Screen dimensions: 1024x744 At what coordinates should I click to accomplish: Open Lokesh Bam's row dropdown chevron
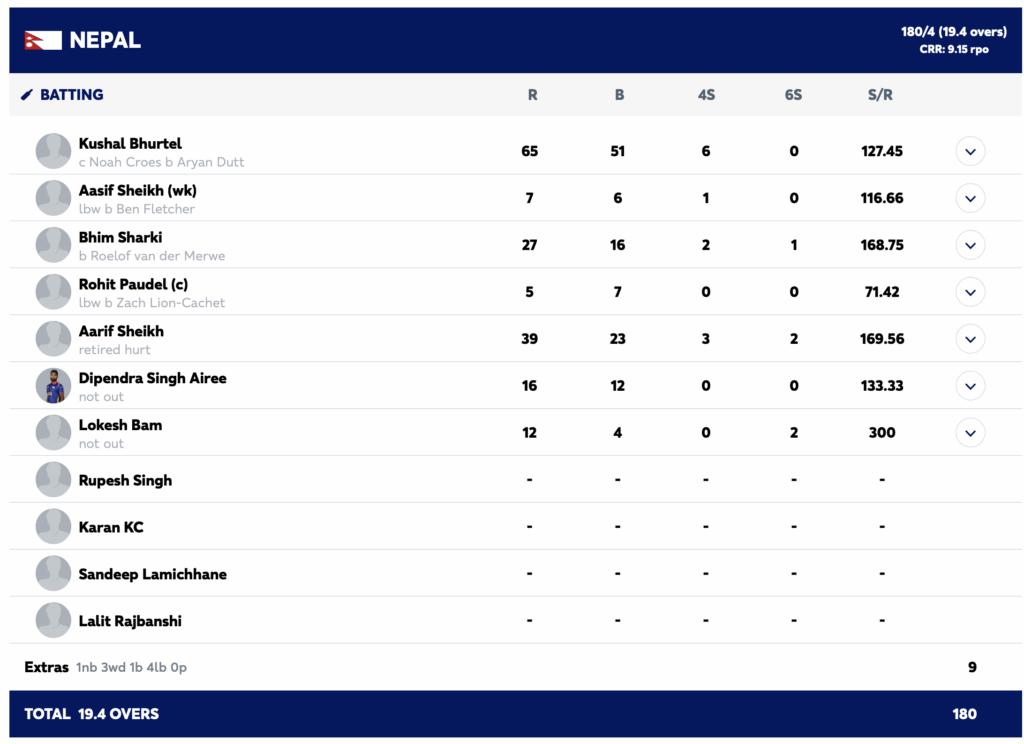click(970, 433)
